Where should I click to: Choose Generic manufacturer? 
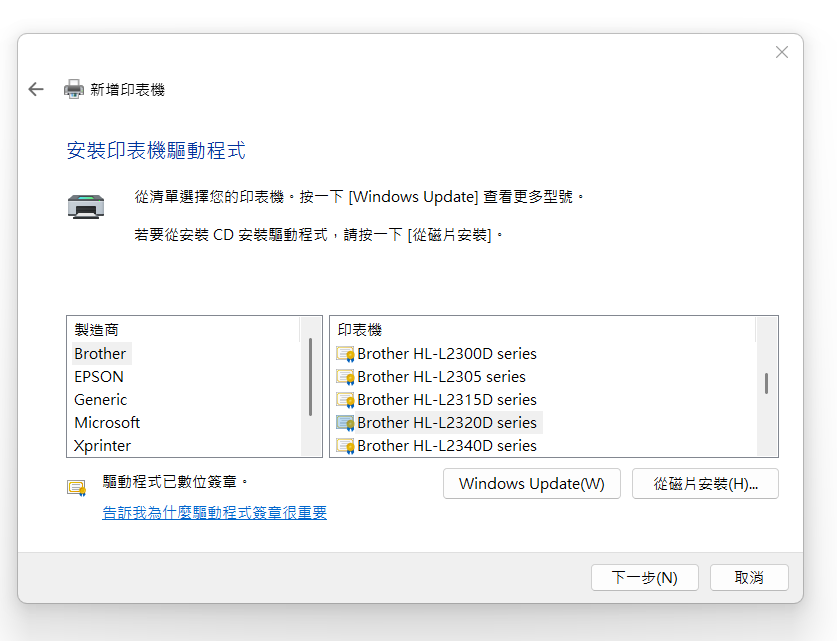tap(100, 400)
